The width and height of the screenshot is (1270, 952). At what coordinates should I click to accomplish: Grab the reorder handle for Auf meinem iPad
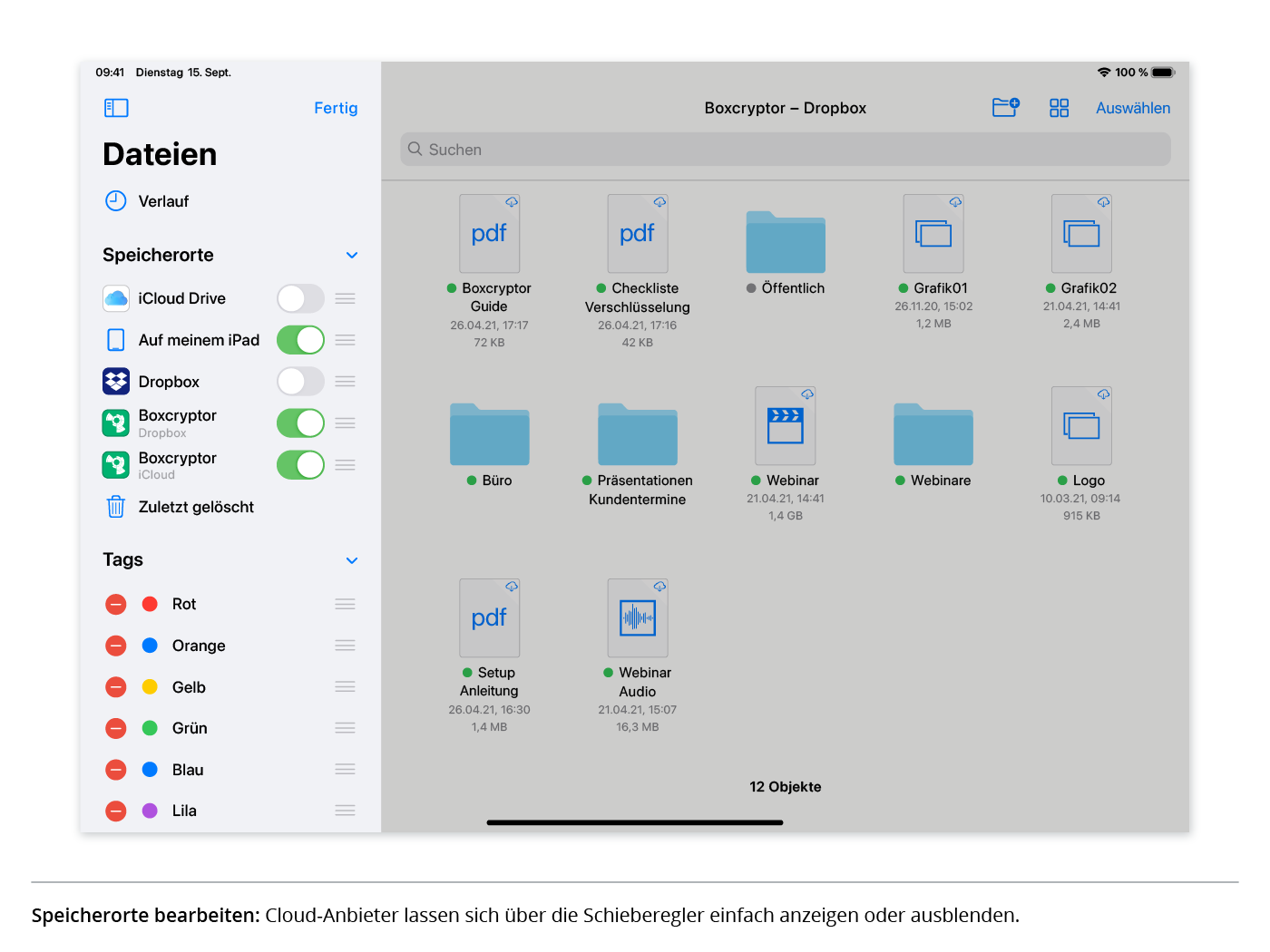pos(345,340)
